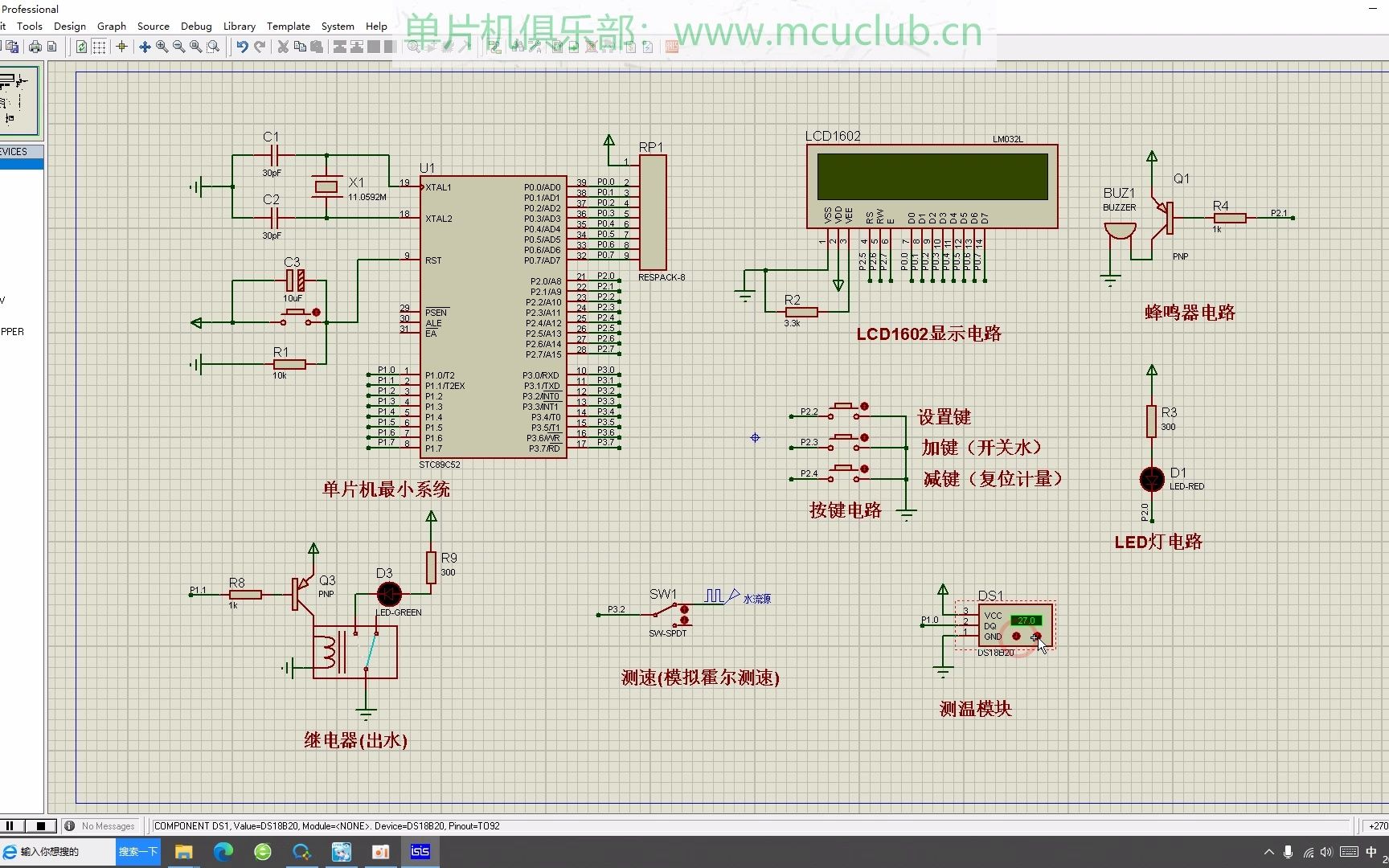Viewport: 1389px width, 868px height.
Task: Click the Zoom Out magnifier icon
Action: tap(179, 47)
